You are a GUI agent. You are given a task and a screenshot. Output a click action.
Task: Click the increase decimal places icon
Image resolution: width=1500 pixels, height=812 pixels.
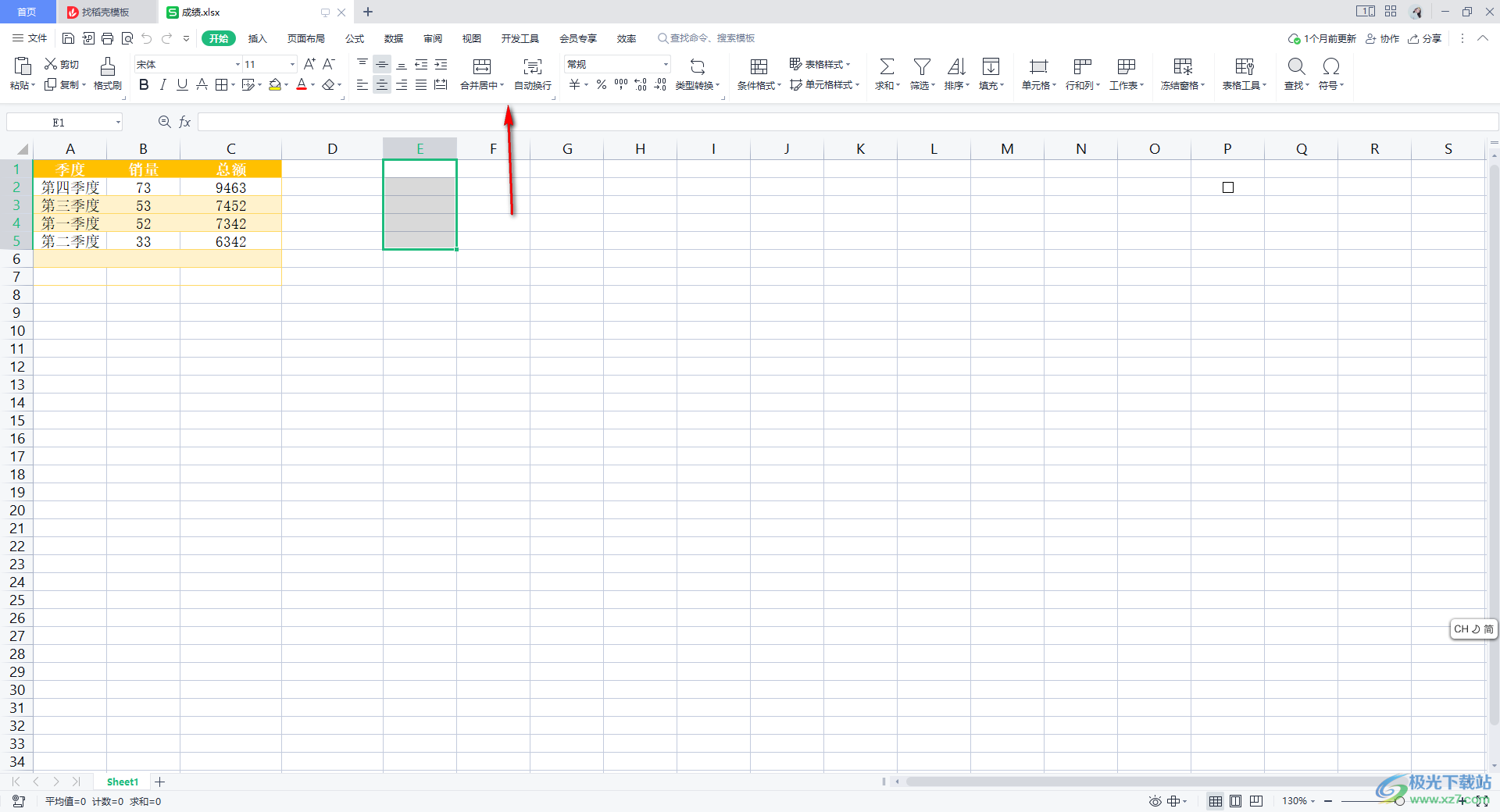[x=641, y=84]
